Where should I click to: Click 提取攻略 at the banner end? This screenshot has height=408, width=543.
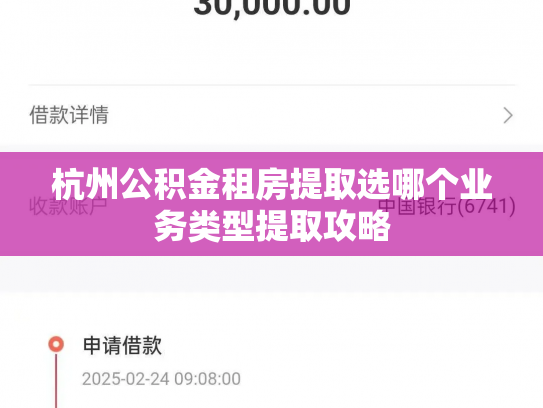click(x=323, y=226)
